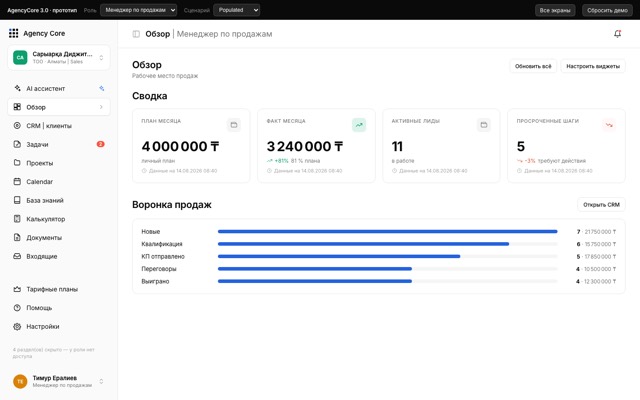Click the +81% plan indicator
640x400 pixels.
click(x=278, y=161)
